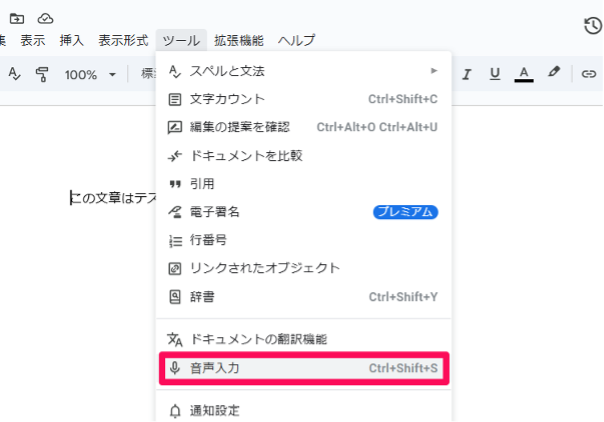Open the ヘルプ menu

(296, 40)
